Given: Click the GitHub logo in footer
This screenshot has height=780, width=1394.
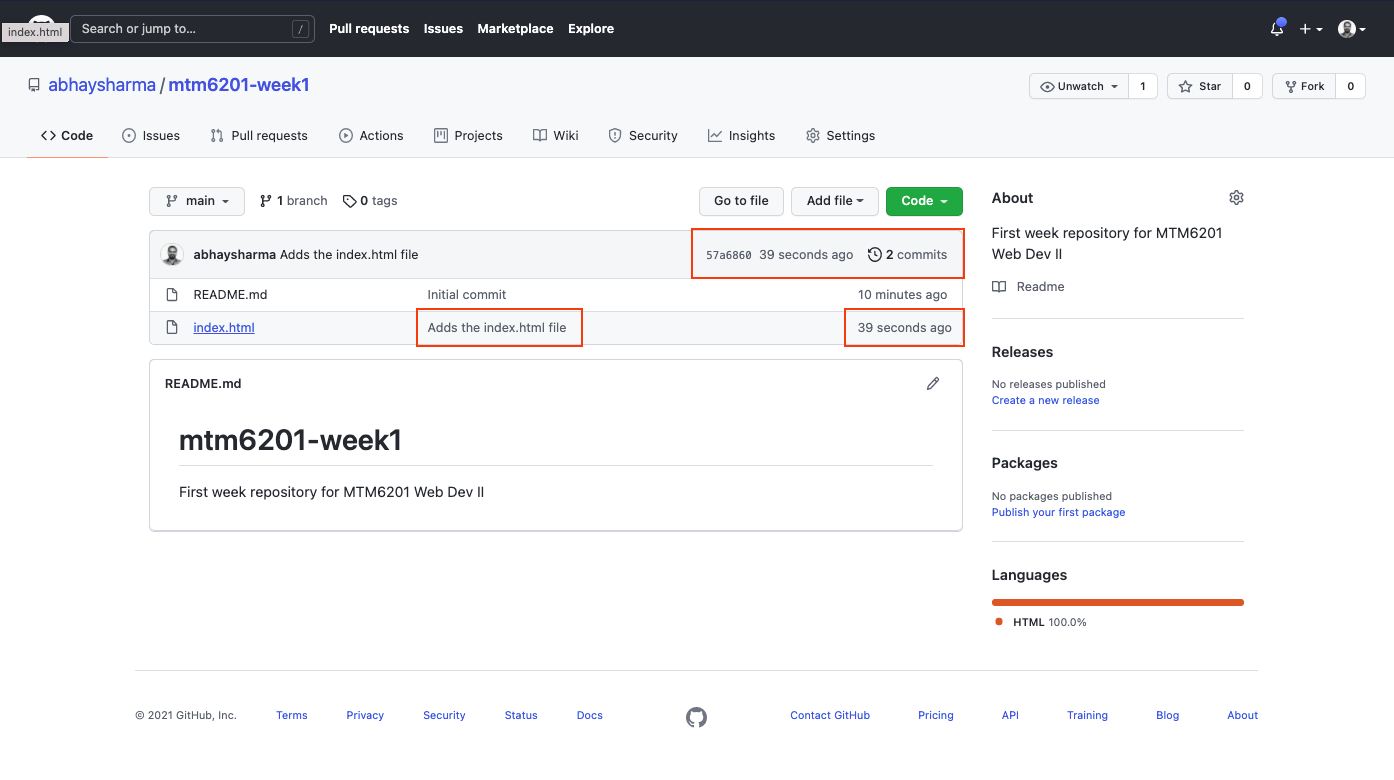Looking at the screenshot, I should coord(696,716).
